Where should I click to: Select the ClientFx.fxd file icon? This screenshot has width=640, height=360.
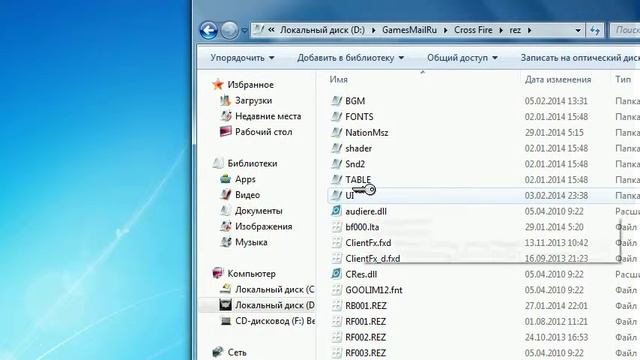[336, 243]
